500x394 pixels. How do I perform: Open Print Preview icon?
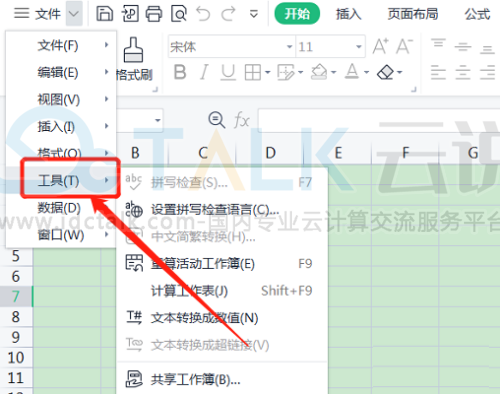pyautogui.click(x=179, y=14)
